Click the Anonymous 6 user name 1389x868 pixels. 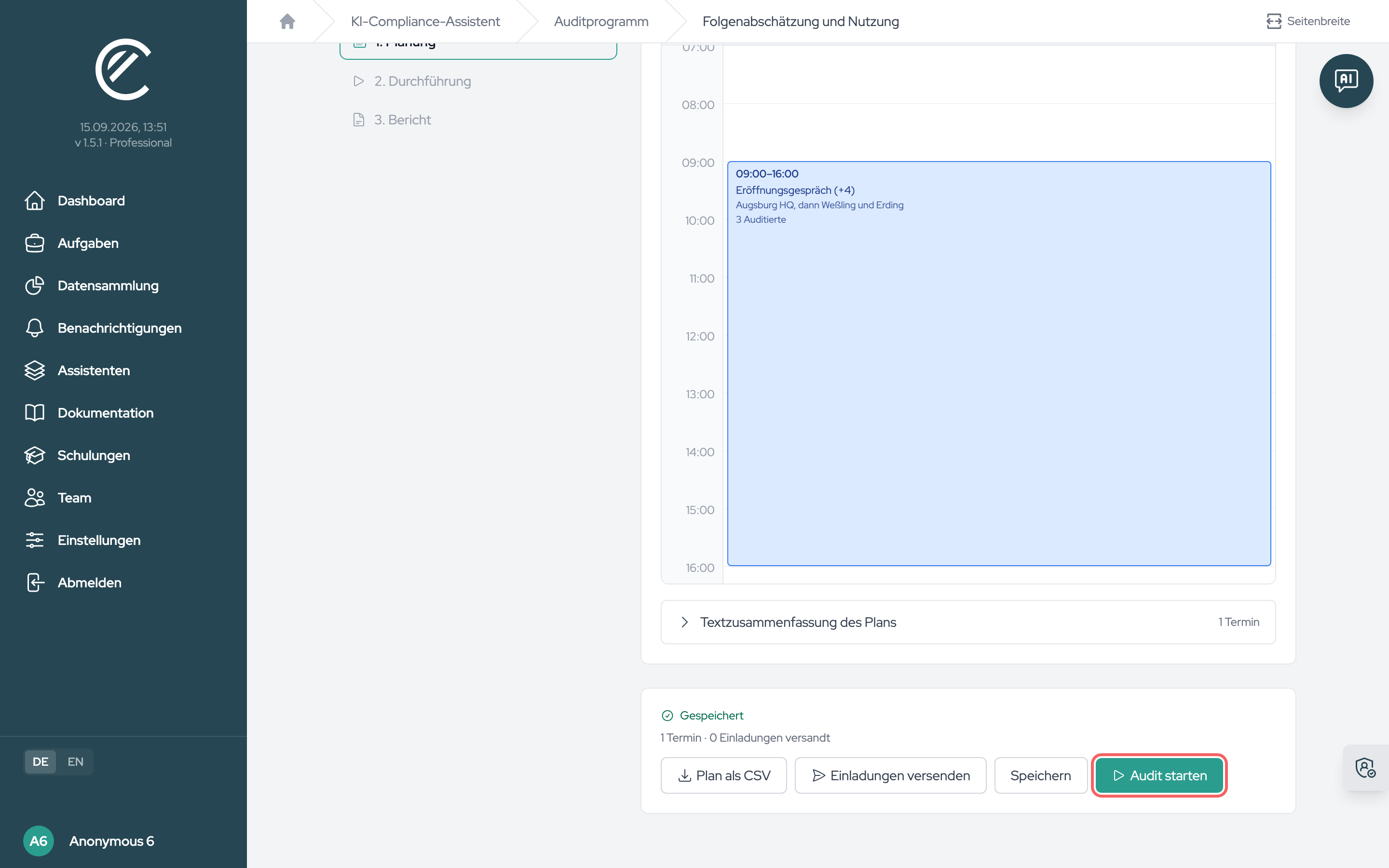tap(112, 841)
